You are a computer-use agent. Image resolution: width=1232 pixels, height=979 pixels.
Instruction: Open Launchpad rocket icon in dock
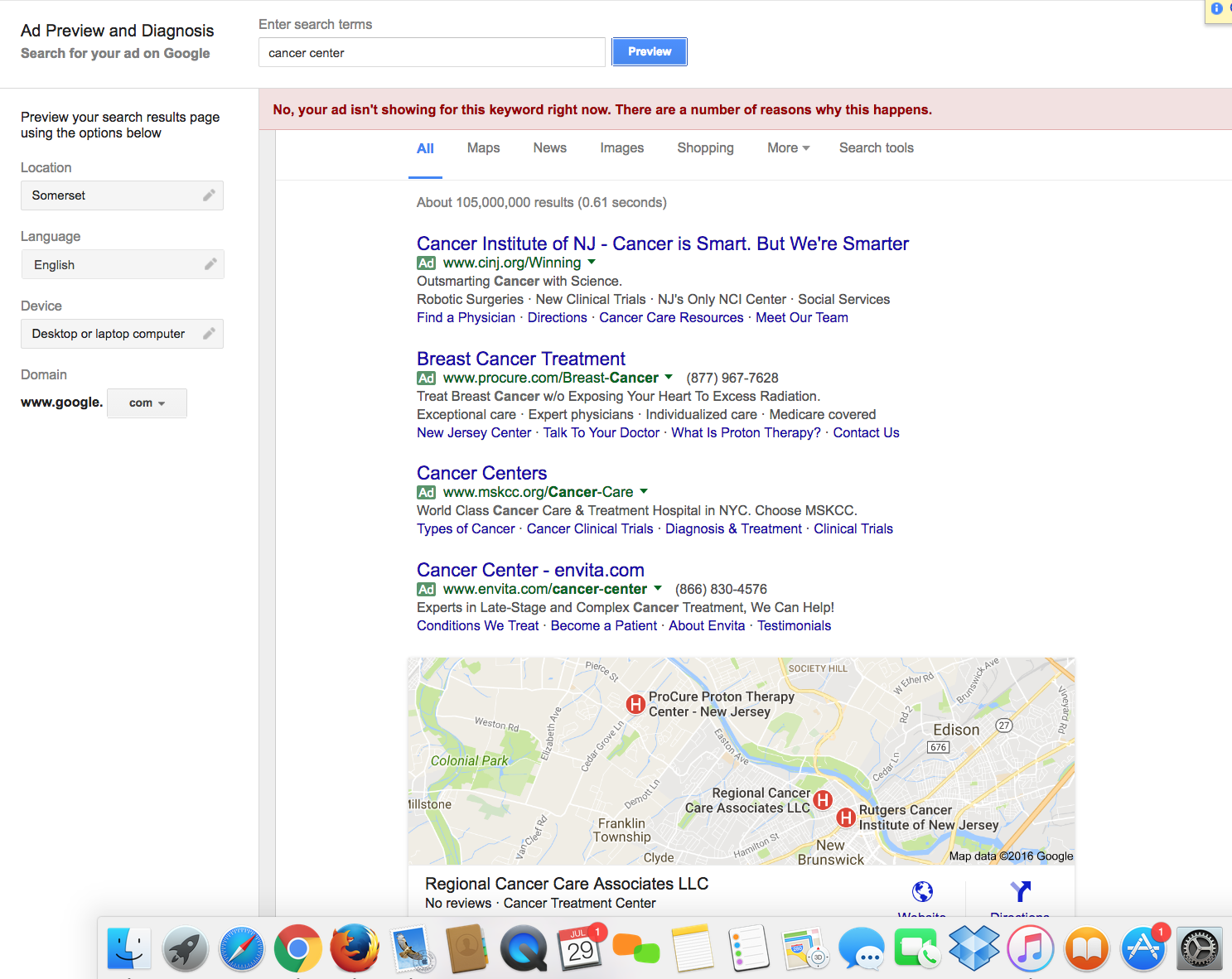186,948
